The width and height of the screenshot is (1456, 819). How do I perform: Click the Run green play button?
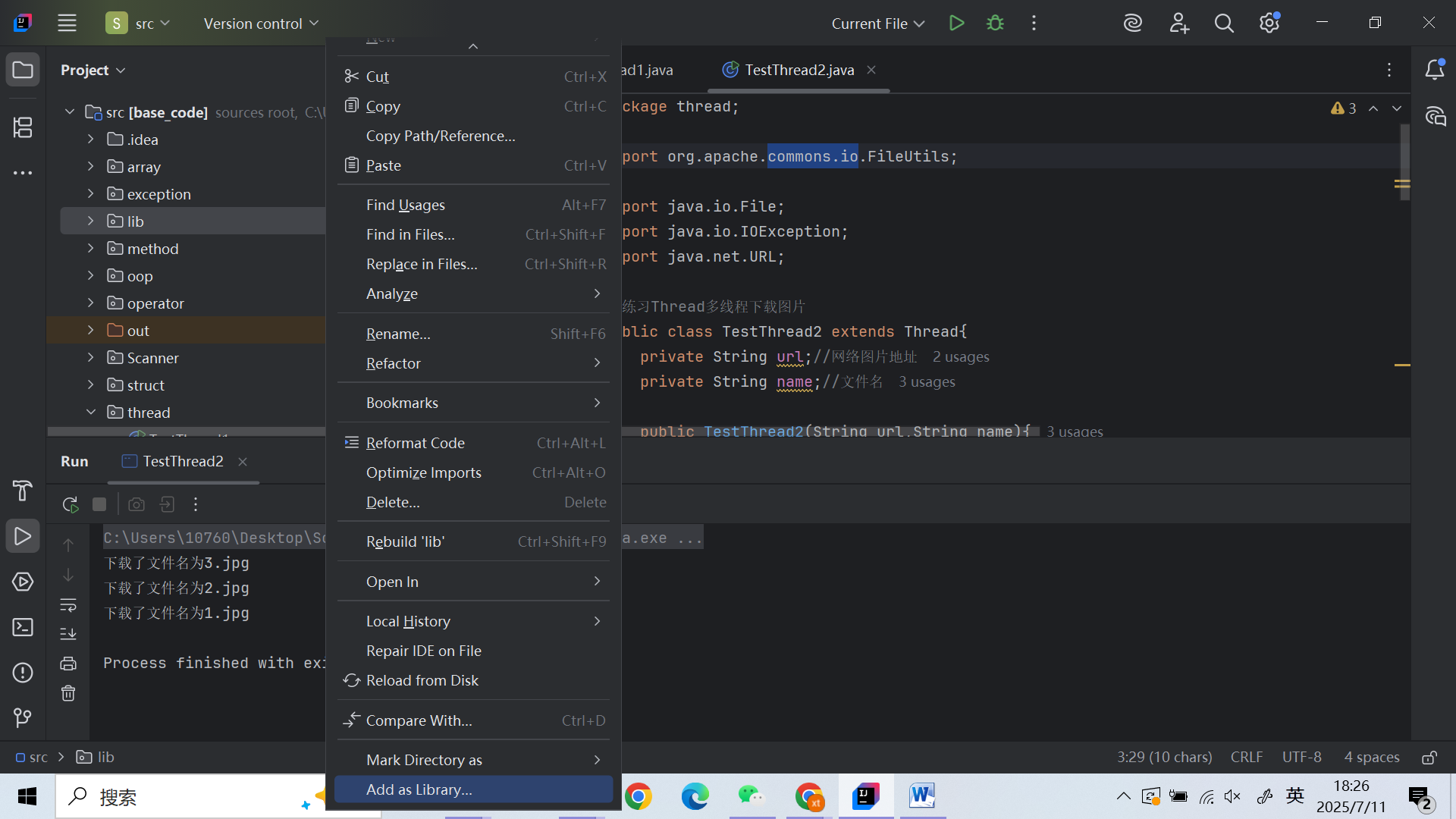click(x=956, y=23)
